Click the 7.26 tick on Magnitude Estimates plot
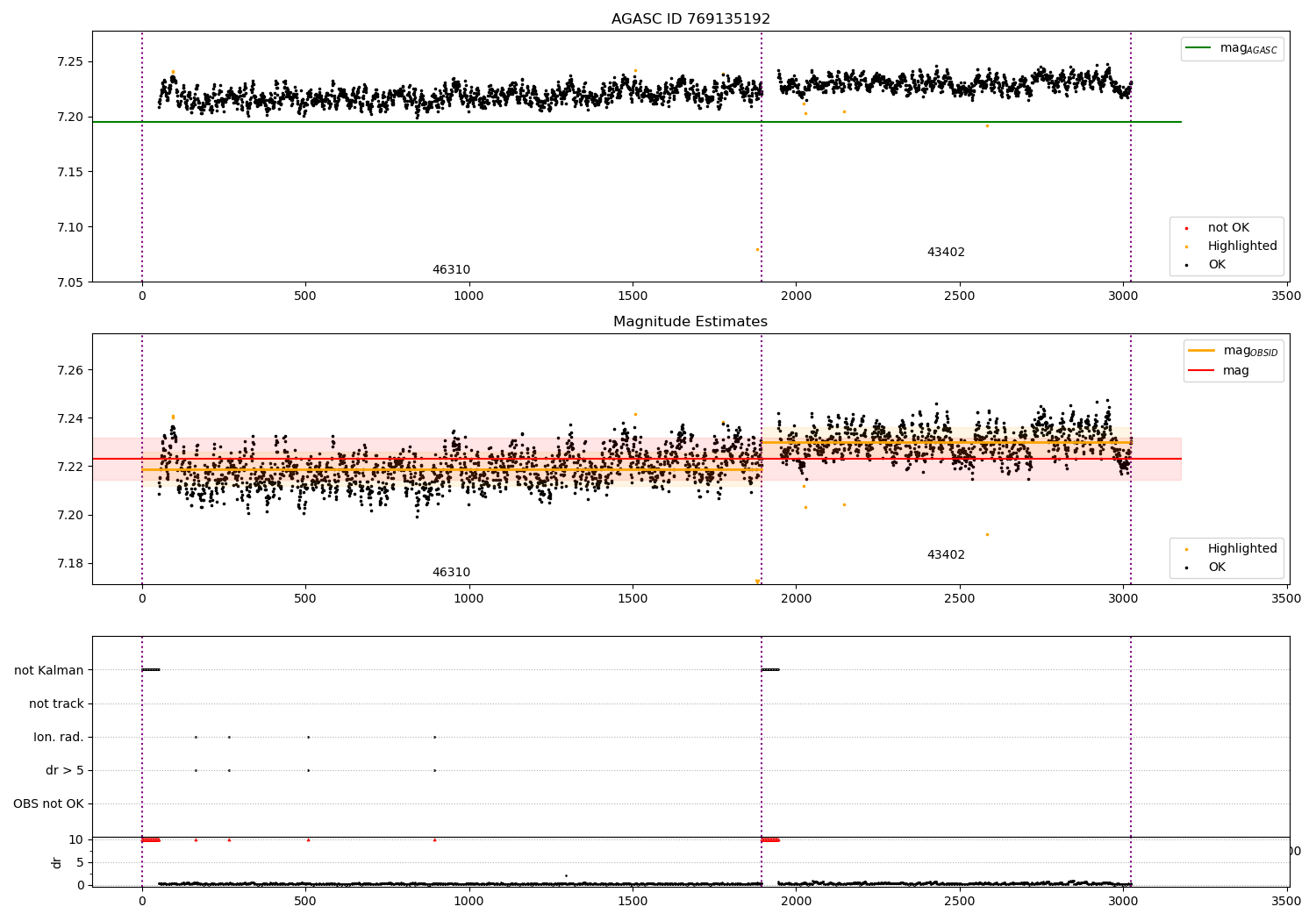 click(71, 370)
